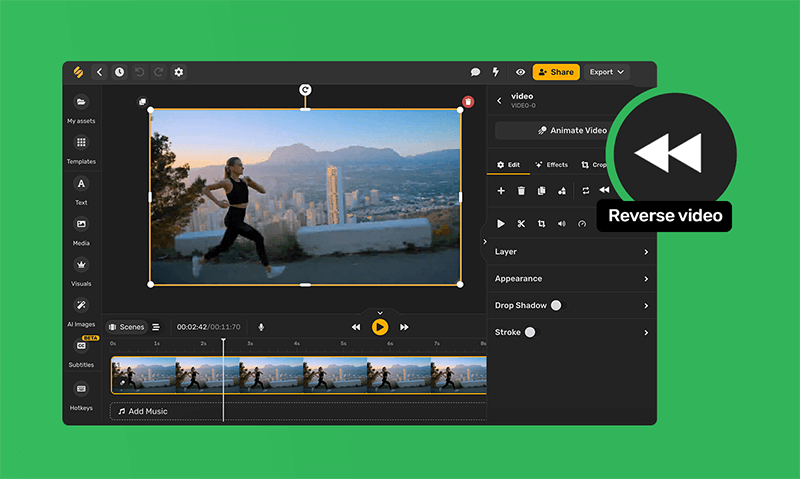Click the crop icon in the tool row
Image resolution: width=800 pixels, height=479 pixels.
(541, 224)
